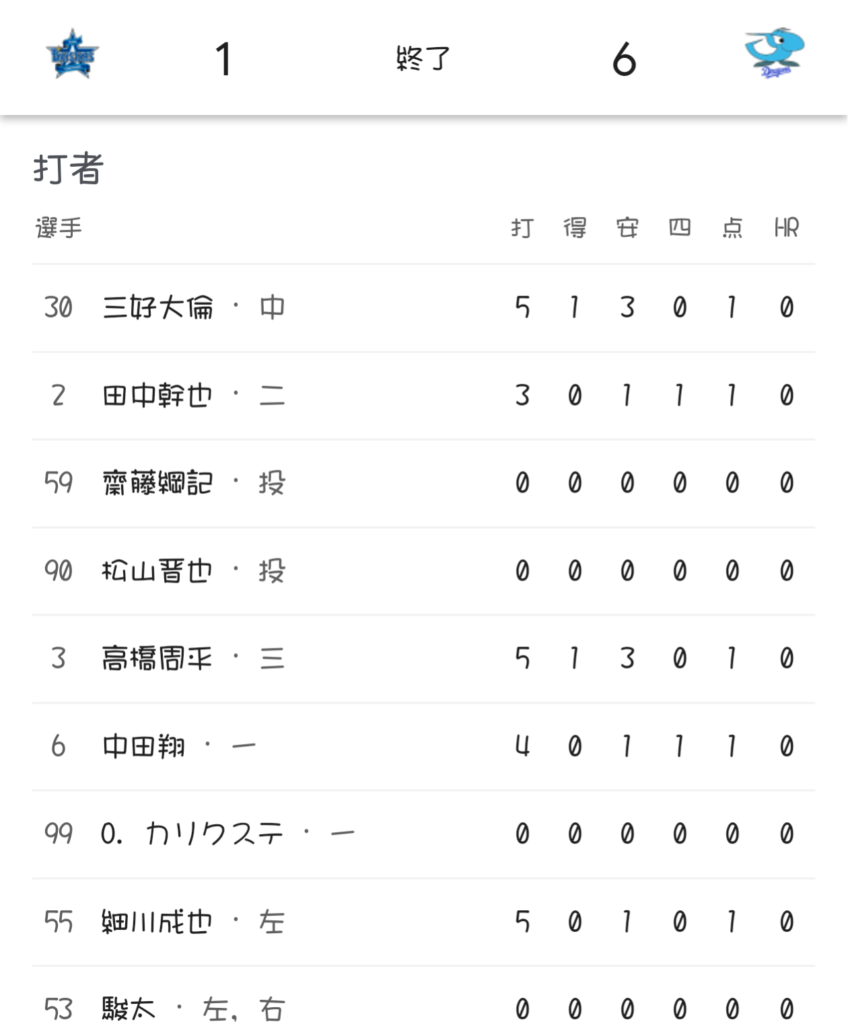Viewport: 848px width, 1024px height.
Task: Open player 田中幹也 profile
Action: click(158, 395)
